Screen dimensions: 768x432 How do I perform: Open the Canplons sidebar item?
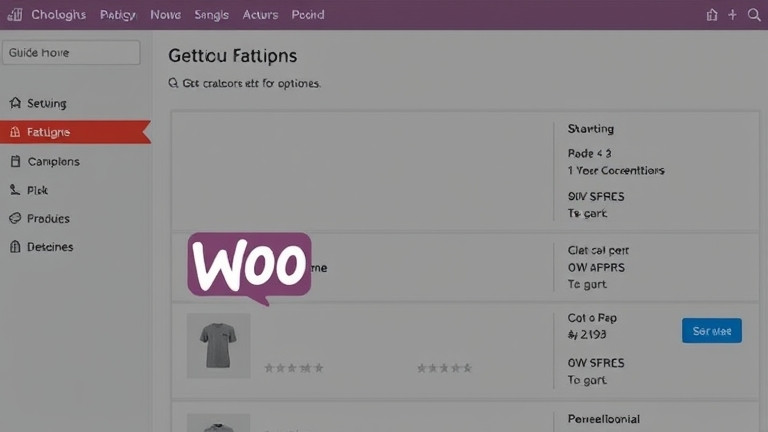53,161
